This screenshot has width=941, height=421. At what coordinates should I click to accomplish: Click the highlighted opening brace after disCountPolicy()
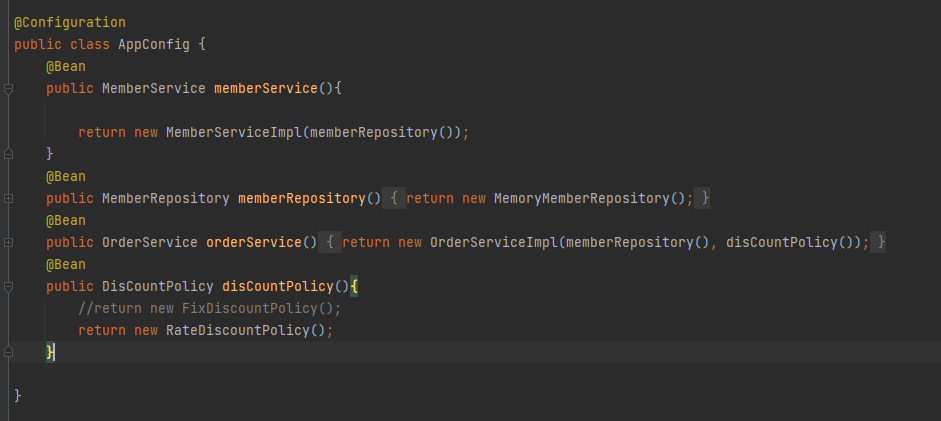tap(354, 287)
